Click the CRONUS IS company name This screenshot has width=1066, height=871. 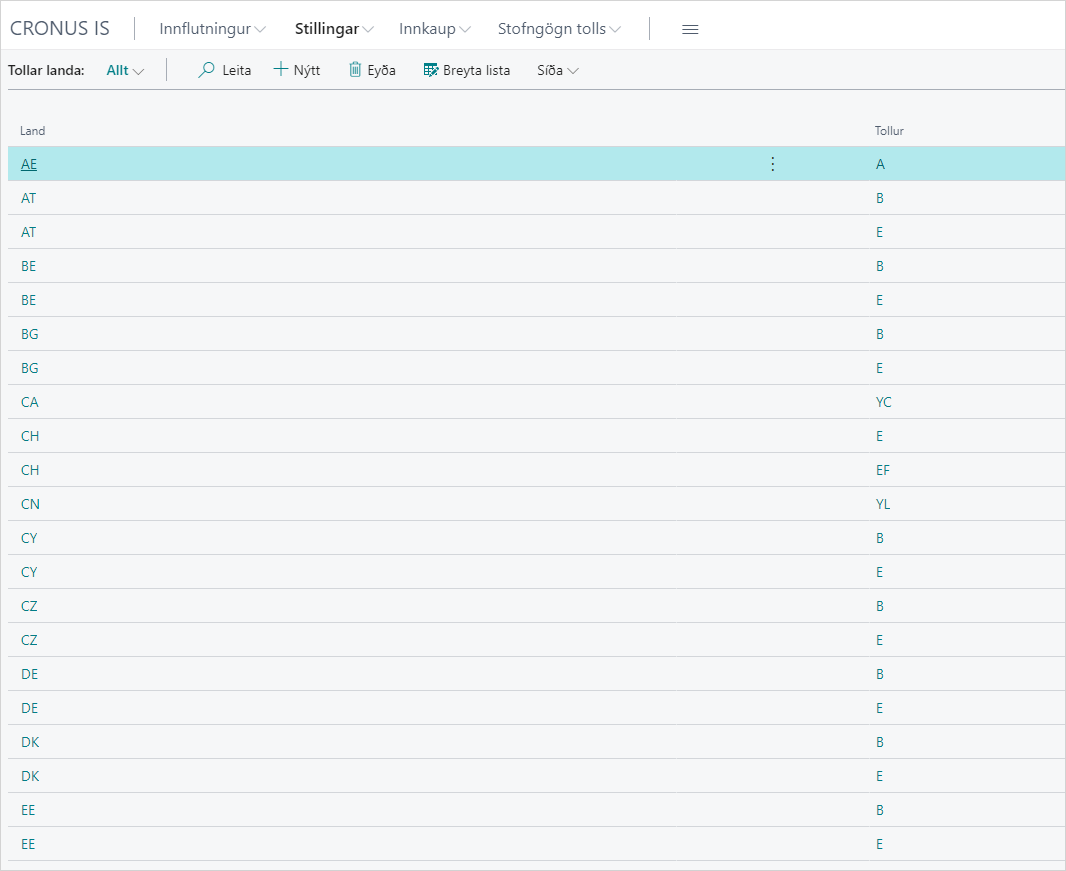coord(60,28)
